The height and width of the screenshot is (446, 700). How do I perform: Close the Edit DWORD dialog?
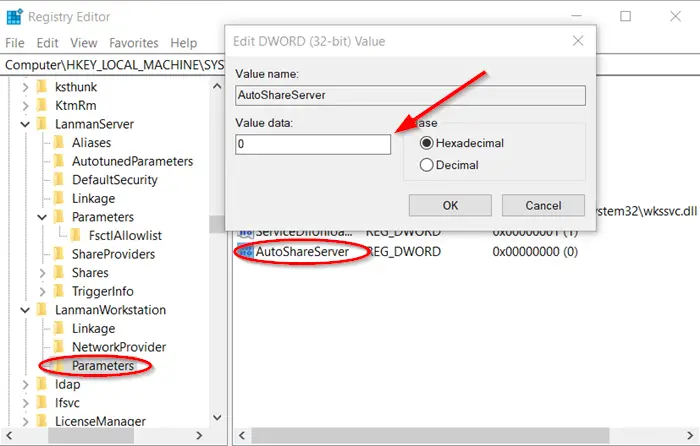pyautogui.click(x=578, y=41)
